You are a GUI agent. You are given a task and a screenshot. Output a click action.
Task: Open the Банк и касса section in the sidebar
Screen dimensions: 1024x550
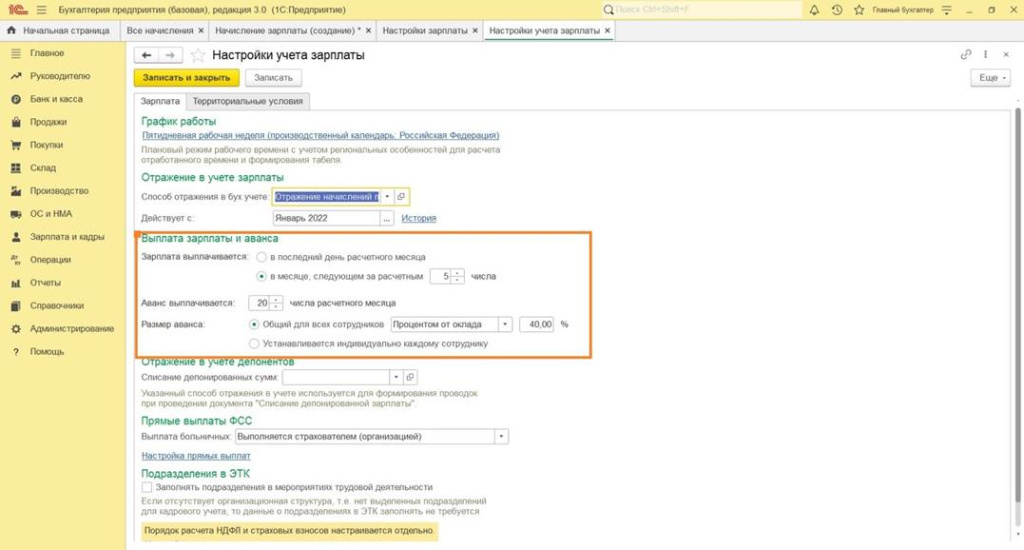click(x=56, y=99)
